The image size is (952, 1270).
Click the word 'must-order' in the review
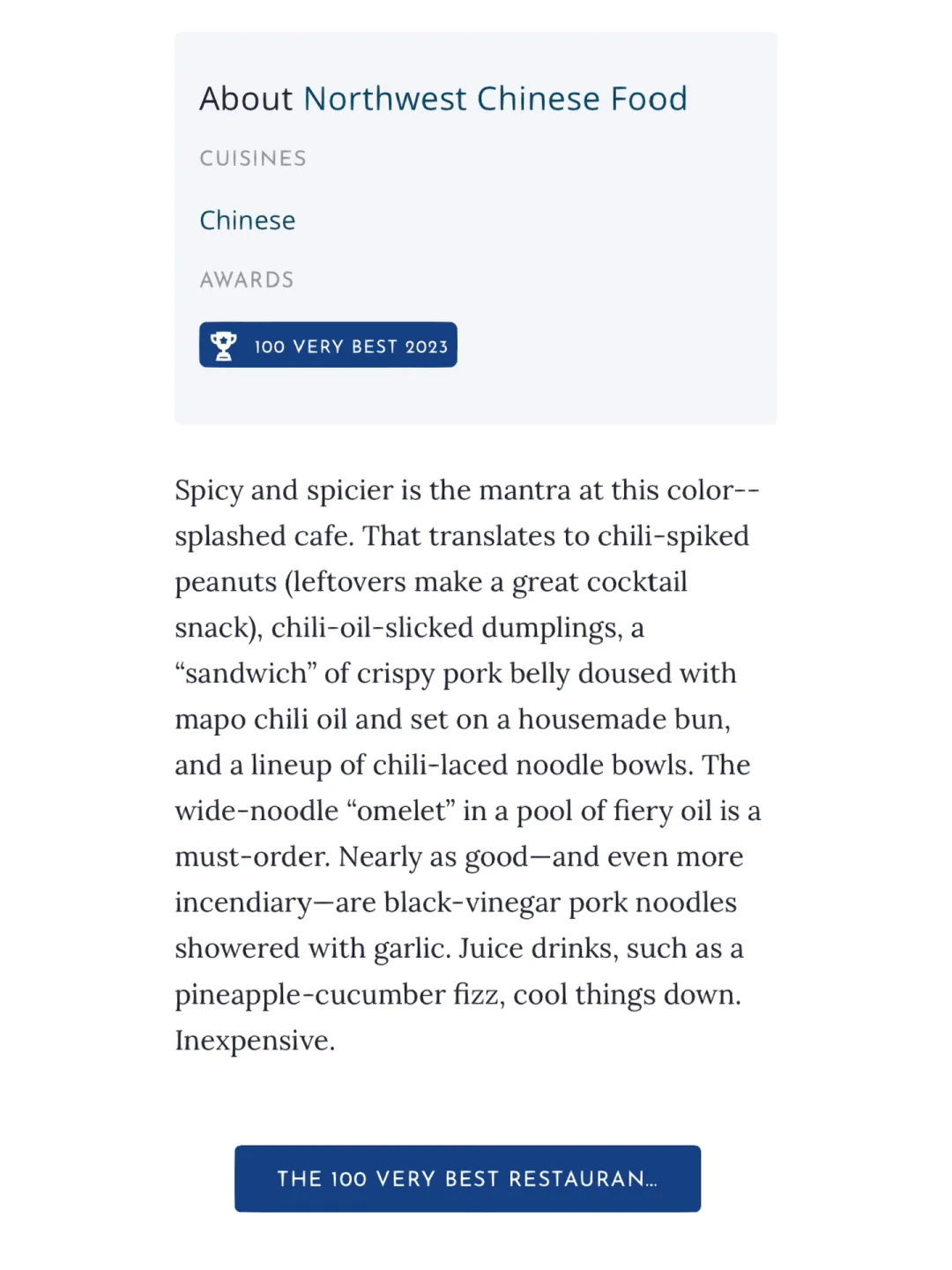(x=250, y=857)
